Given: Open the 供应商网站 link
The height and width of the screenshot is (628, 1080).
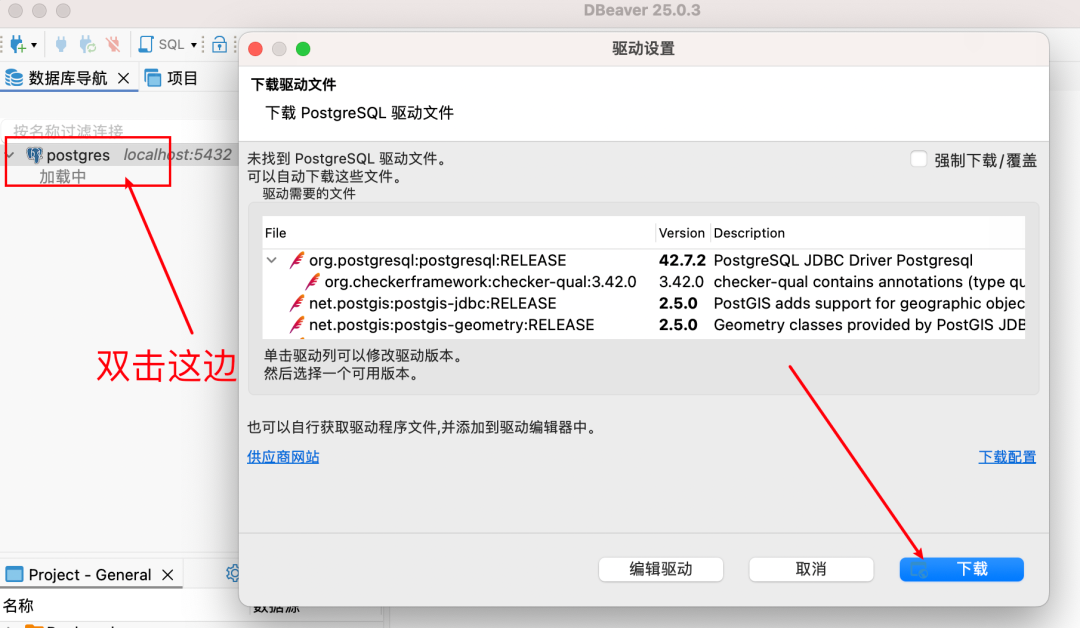Looking at the screenshot, I should (283, 457).
